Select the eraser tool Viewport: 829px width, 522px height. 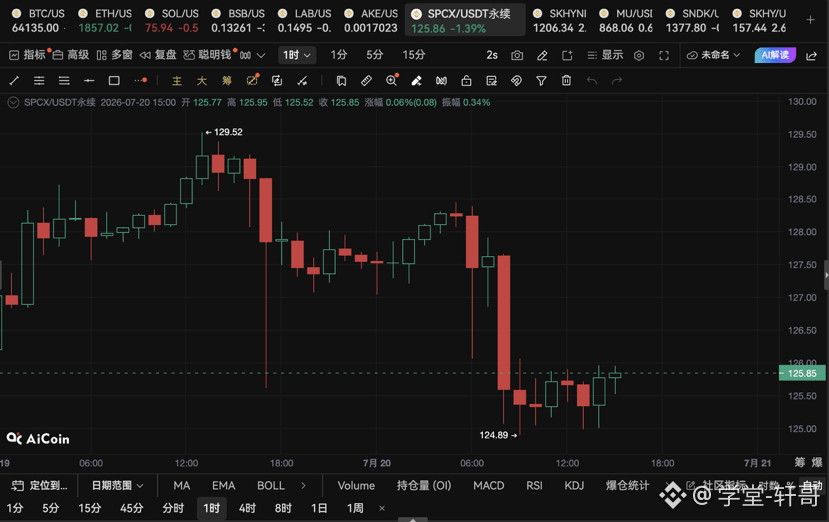pos(416,80)
